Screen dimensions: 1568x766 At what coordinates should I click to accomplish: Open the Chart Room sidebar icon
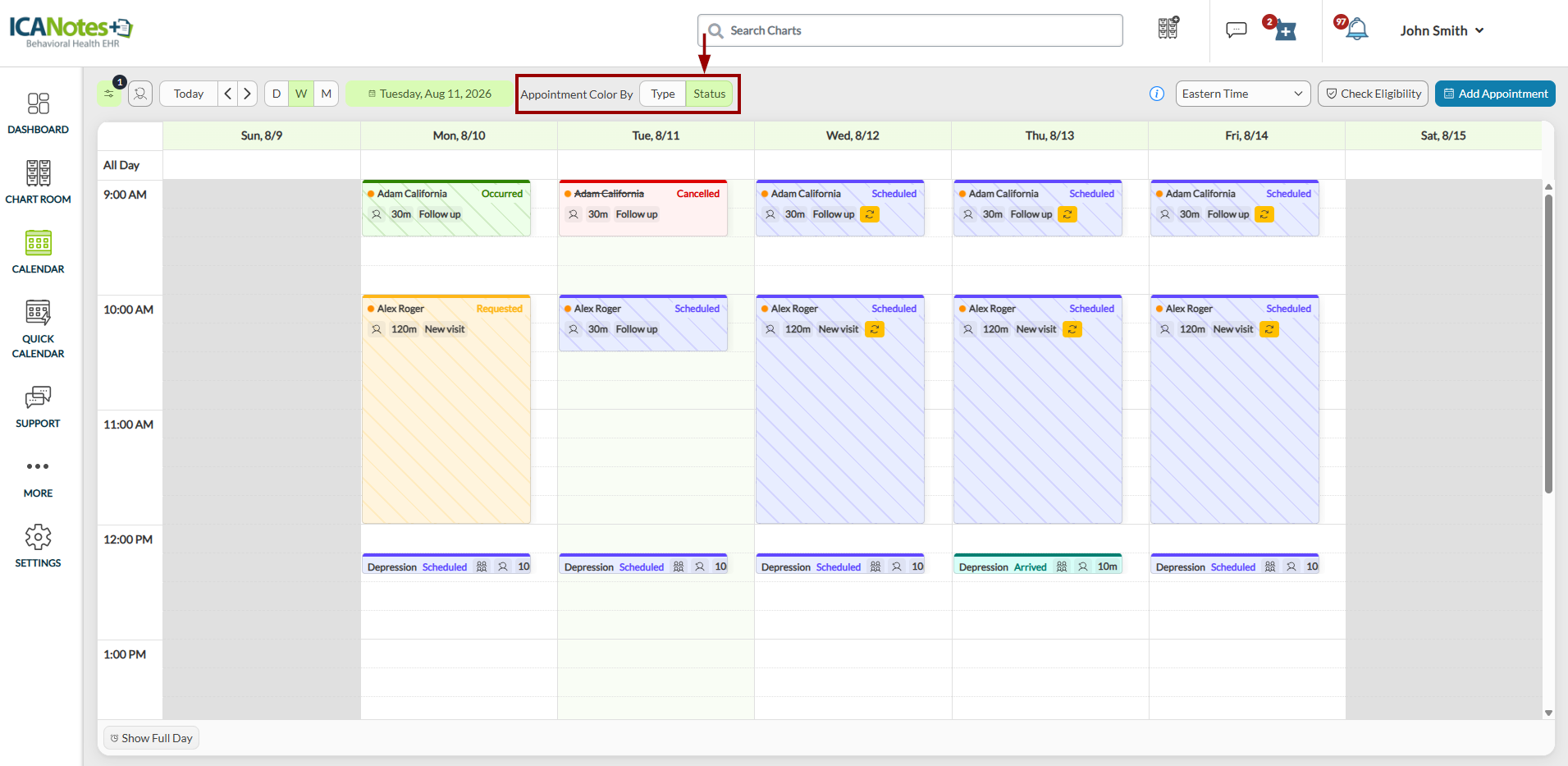[x=38, y=173]
